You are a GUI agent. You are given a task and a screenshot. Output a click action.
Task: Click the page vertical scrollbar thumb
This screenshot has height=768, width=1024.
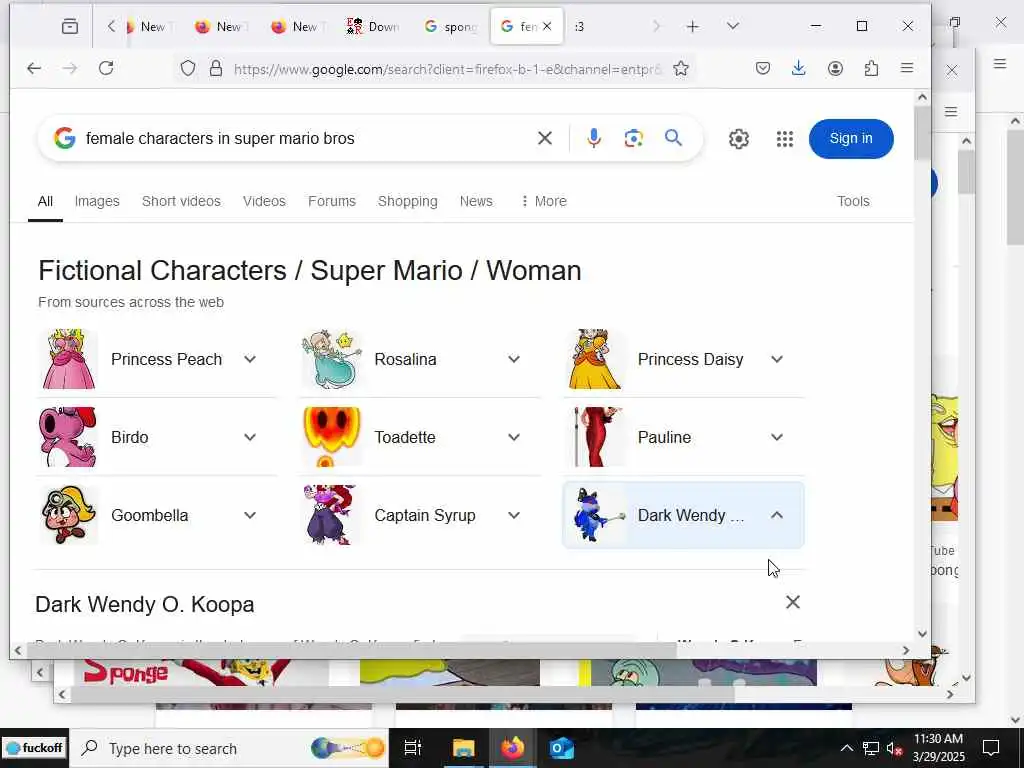(x=922, y=133)
